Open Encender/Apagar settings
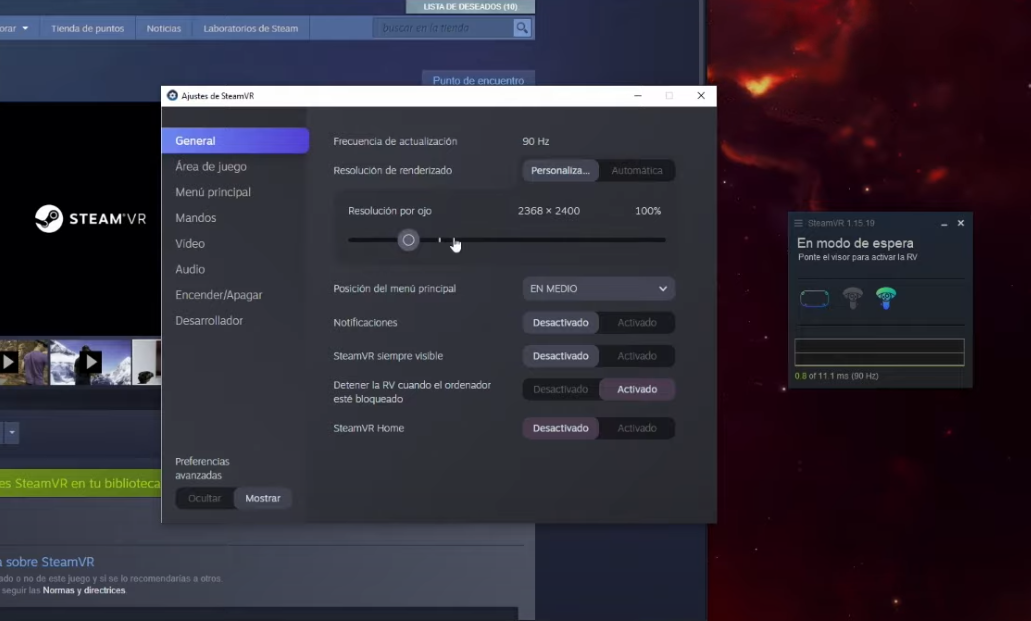 coord(218,295)
